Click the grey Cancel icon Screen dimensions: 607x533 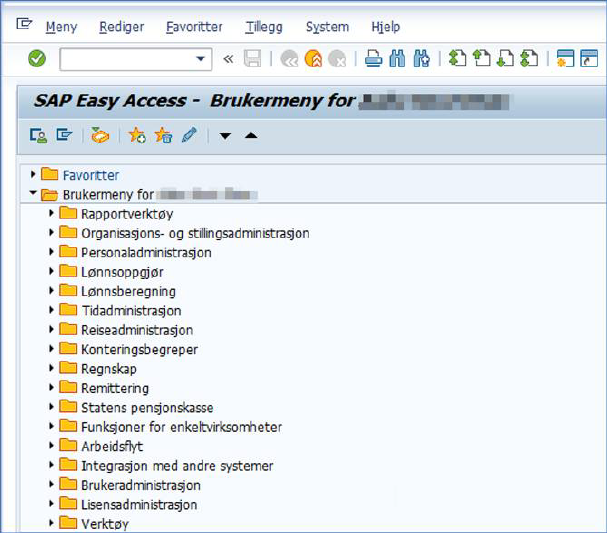[337, 59]
